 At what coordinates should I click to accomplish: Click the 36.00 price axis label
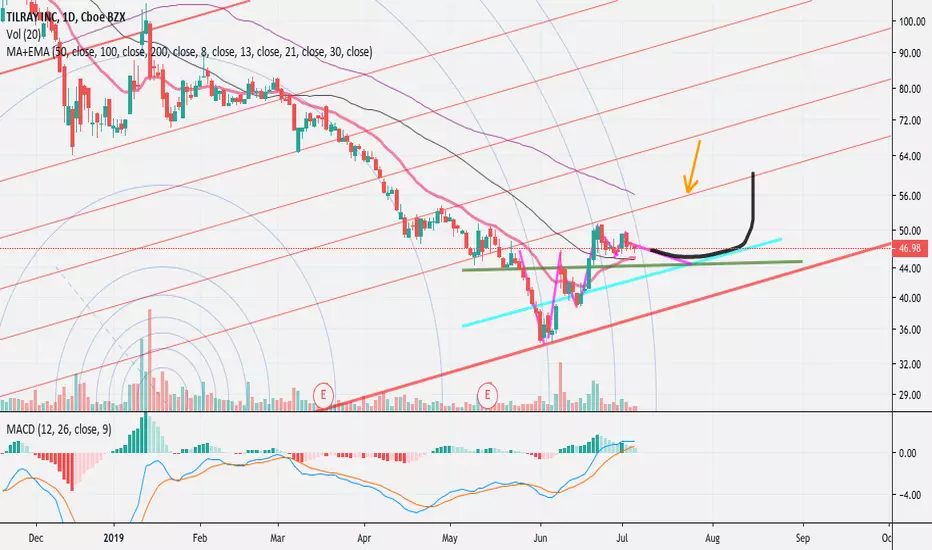tap(912, 330)
